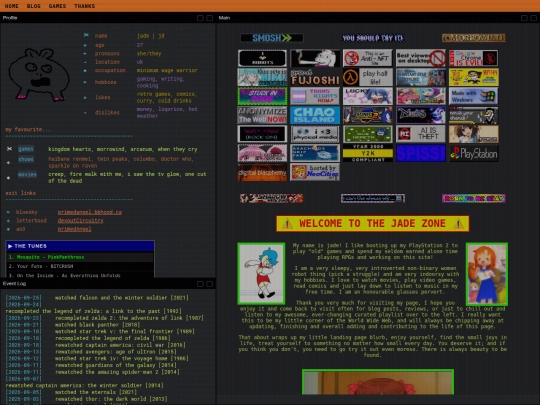This screenshot has height=405, width=540.
Task: Click the 'AI is theft' badge
Action: [420, 134]
